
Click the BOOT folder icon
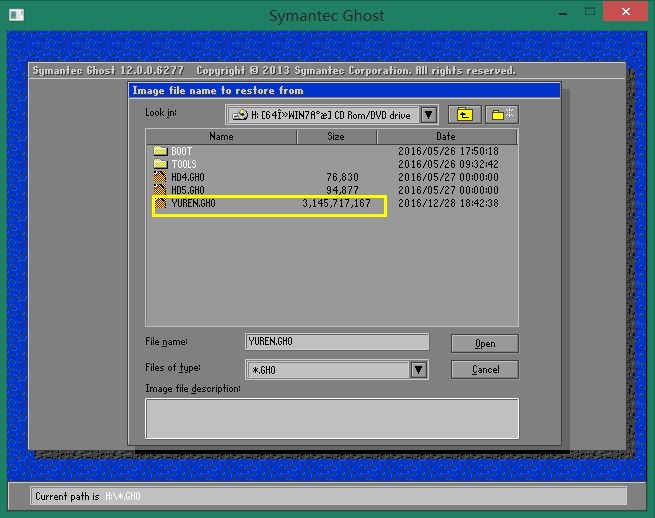tap(160, 151)
